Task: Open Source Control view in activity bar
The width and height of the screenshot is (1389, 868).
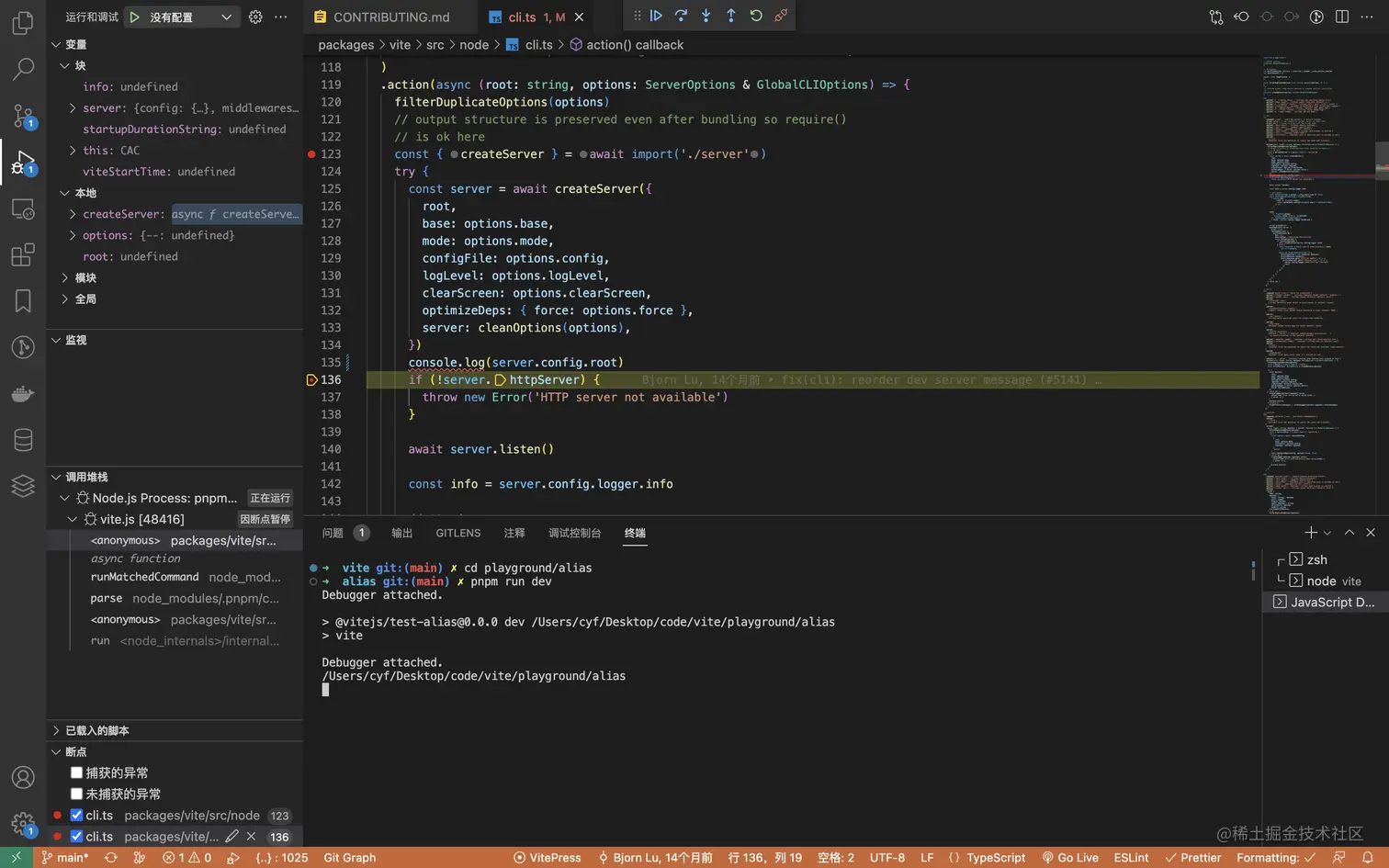Action: (23, 116)
